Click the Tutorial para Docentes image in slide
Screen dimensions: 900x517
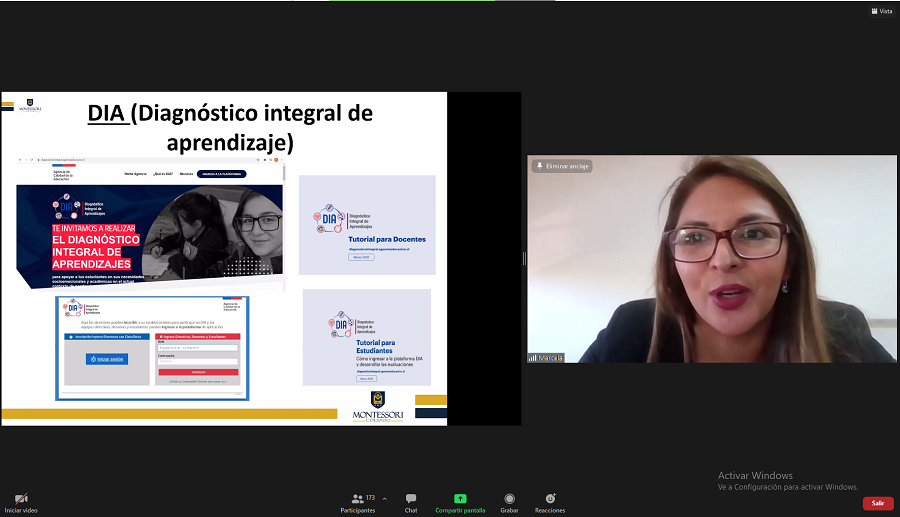point(367,225)
